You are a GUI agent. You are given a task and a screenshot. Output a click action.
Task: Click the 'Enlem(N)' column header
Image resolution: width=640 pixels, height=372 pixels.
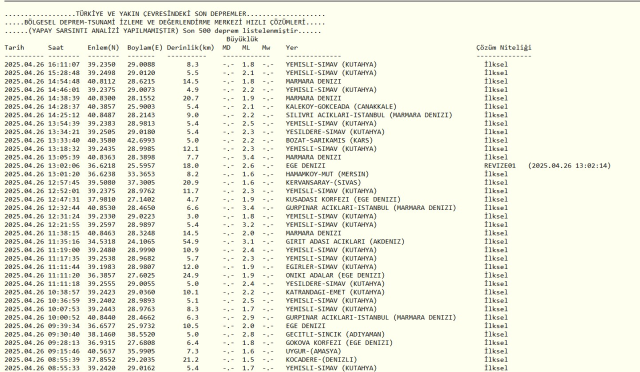pos(103,48)
